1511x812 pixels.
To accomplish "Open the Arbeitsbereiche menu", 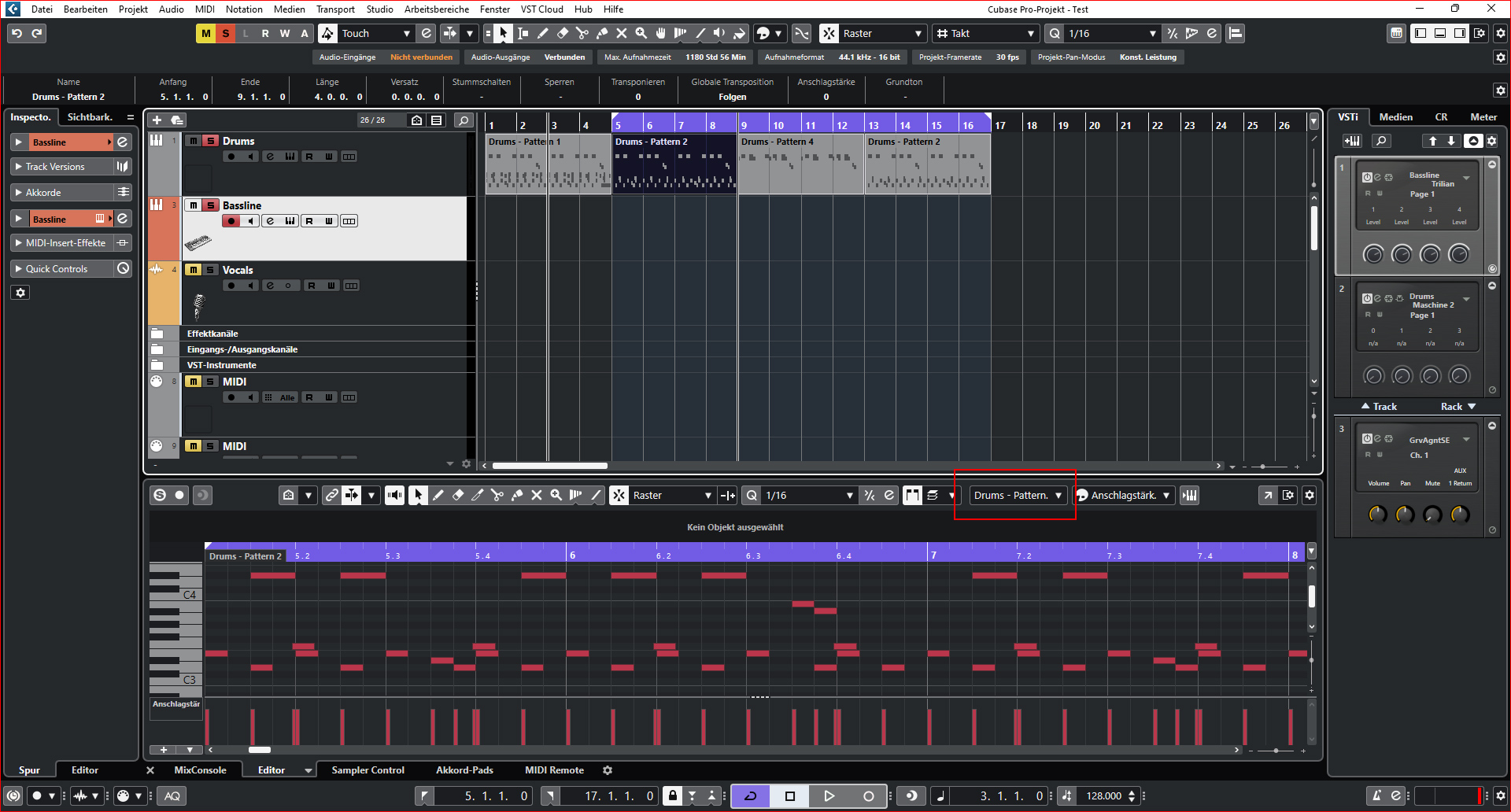I will coord(437,9).
